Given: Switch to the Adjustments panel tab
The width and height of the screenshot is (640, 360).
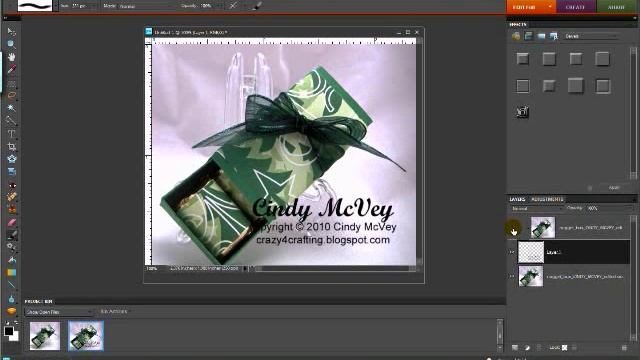Looking at the screenshot, I should click(547, 199).
